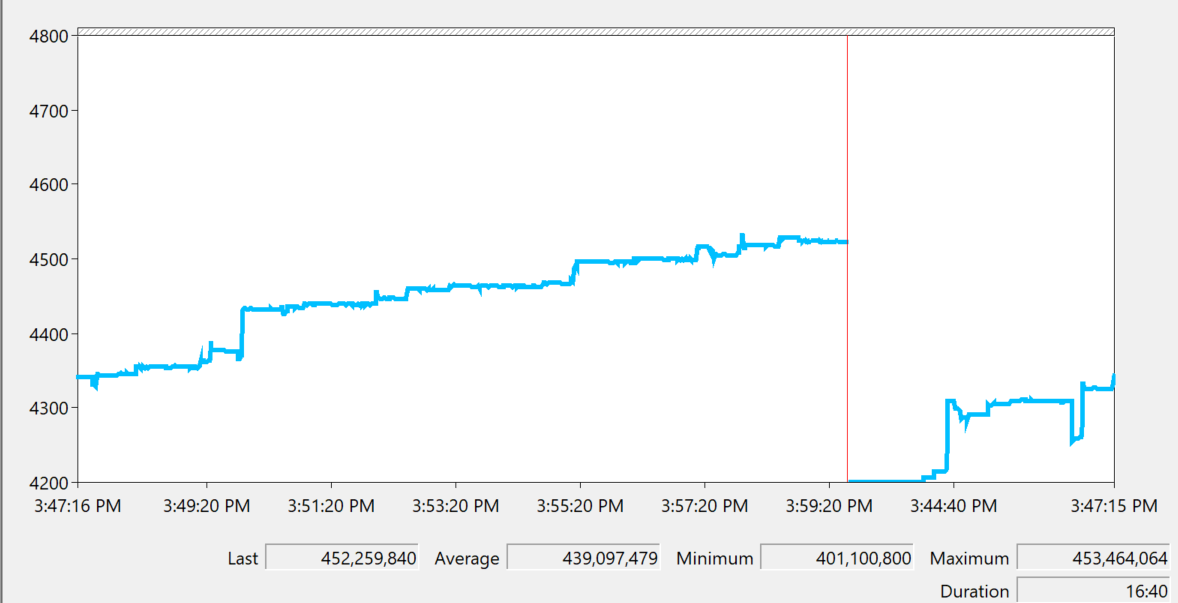The image size is (1178, 603).
Task: Click the Duration field showing 16:40
Action: tap(1092, 592)
